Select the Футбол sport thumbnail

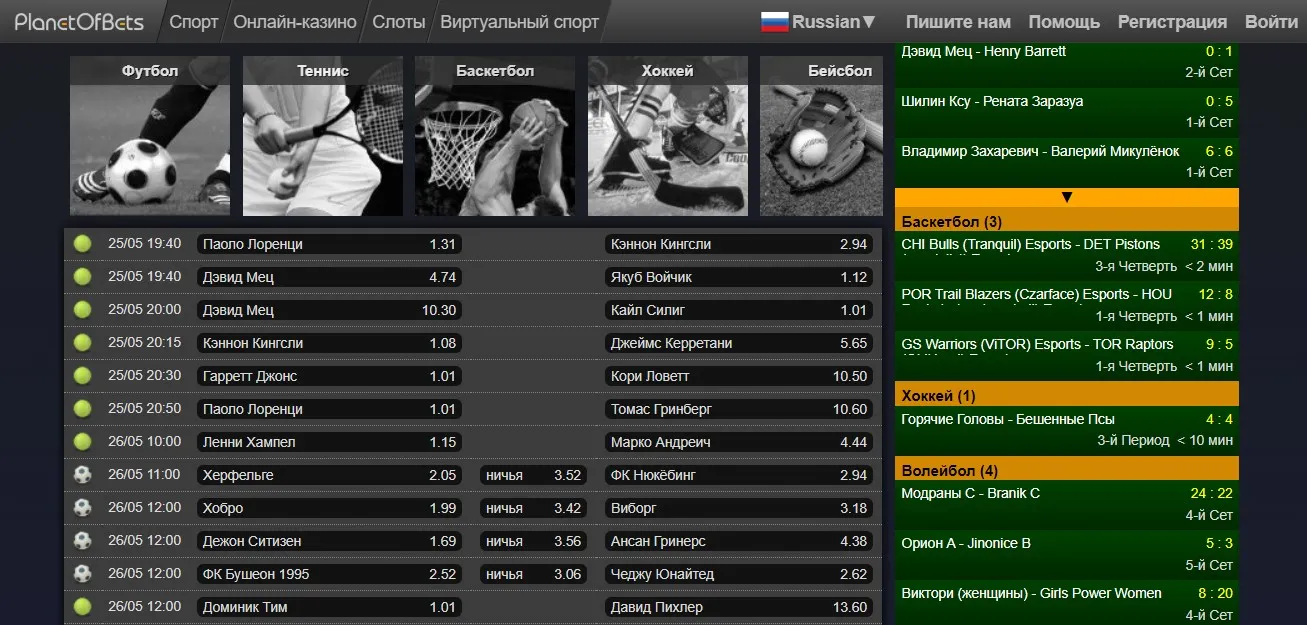(x=150, y=136)
